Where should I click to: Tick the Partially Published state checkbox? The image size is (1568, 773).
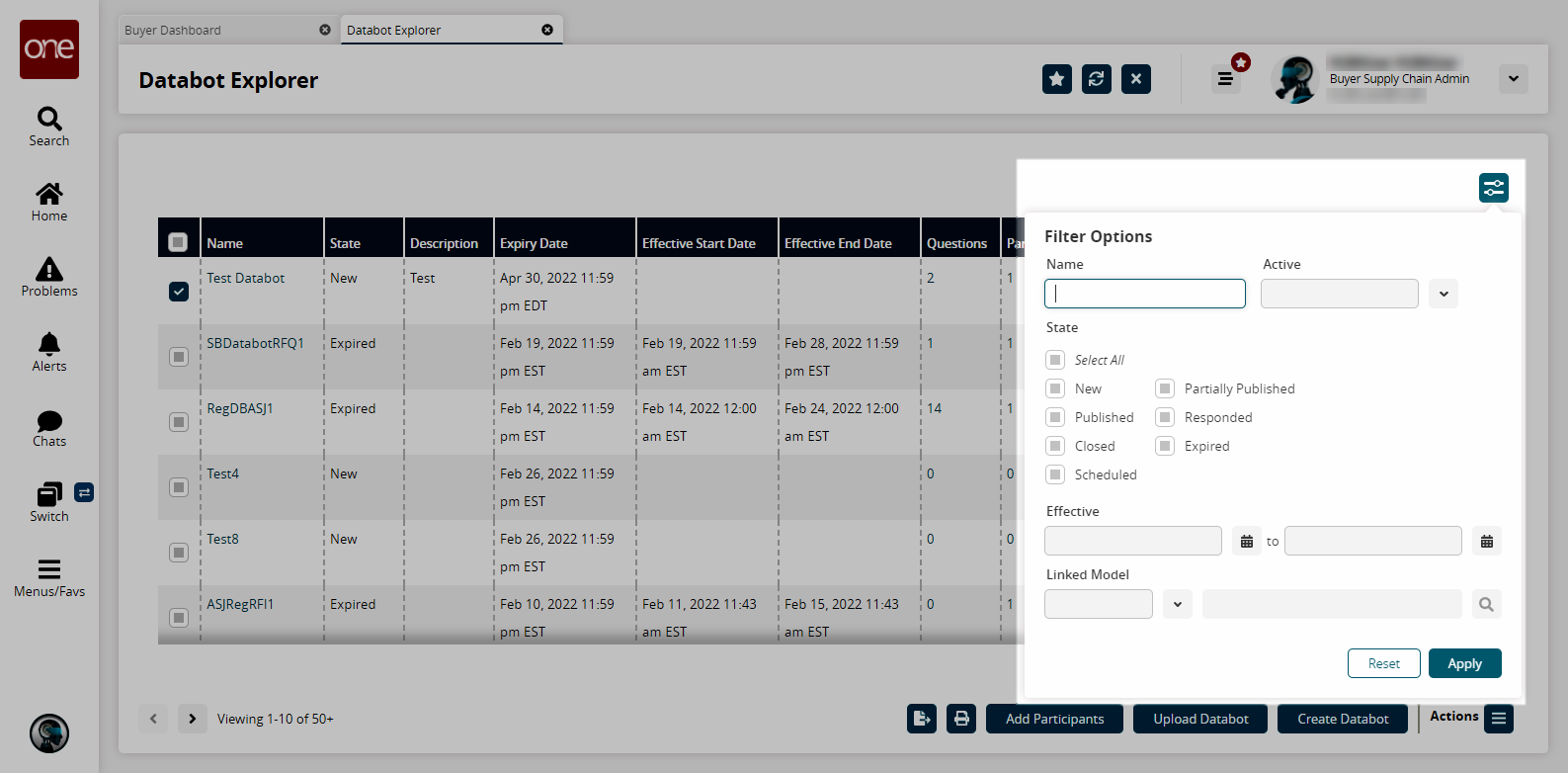pos(1165,388)
